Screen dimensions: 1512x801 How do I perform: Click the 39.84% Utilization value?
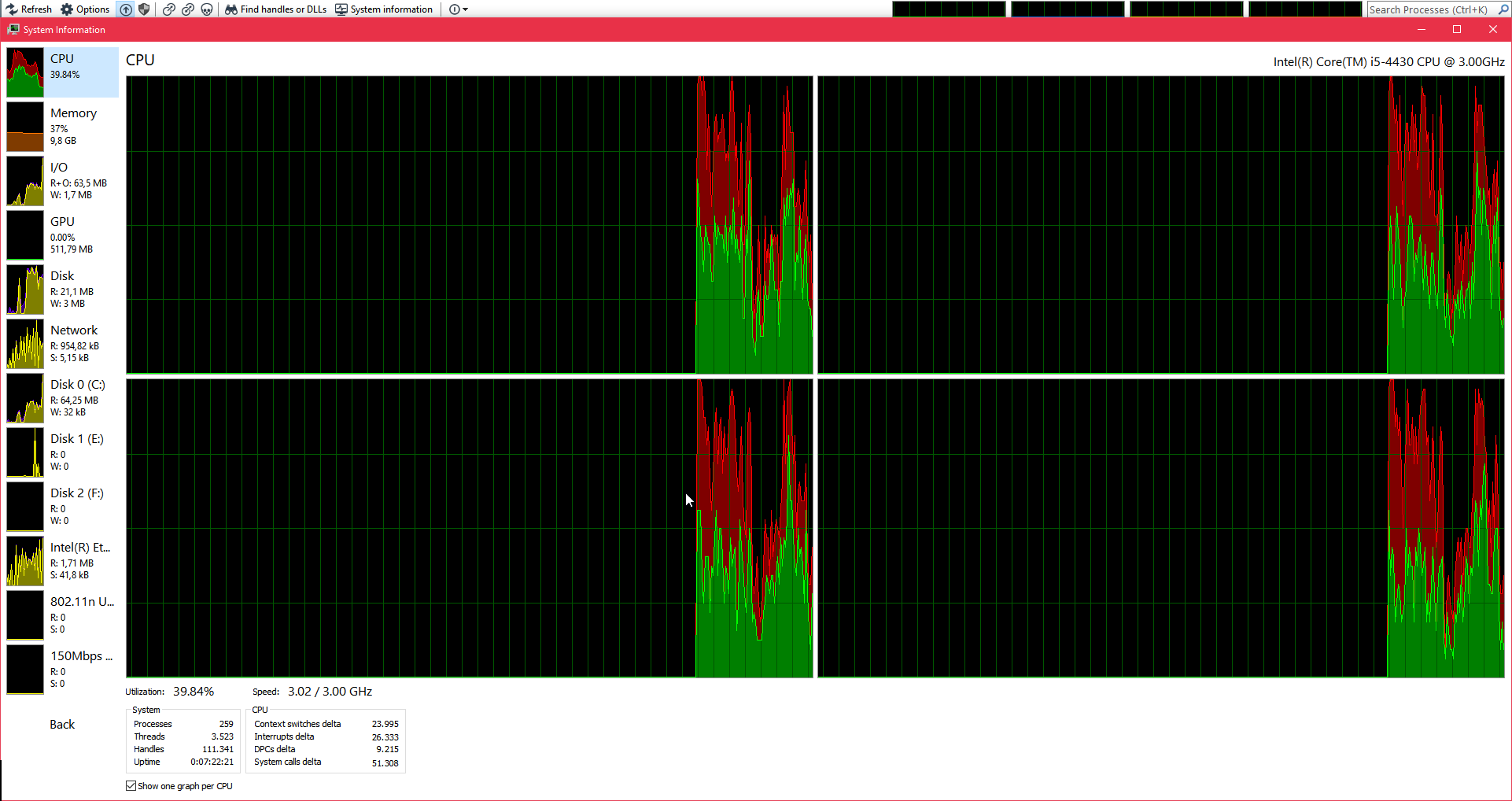[x=194, y=692]
